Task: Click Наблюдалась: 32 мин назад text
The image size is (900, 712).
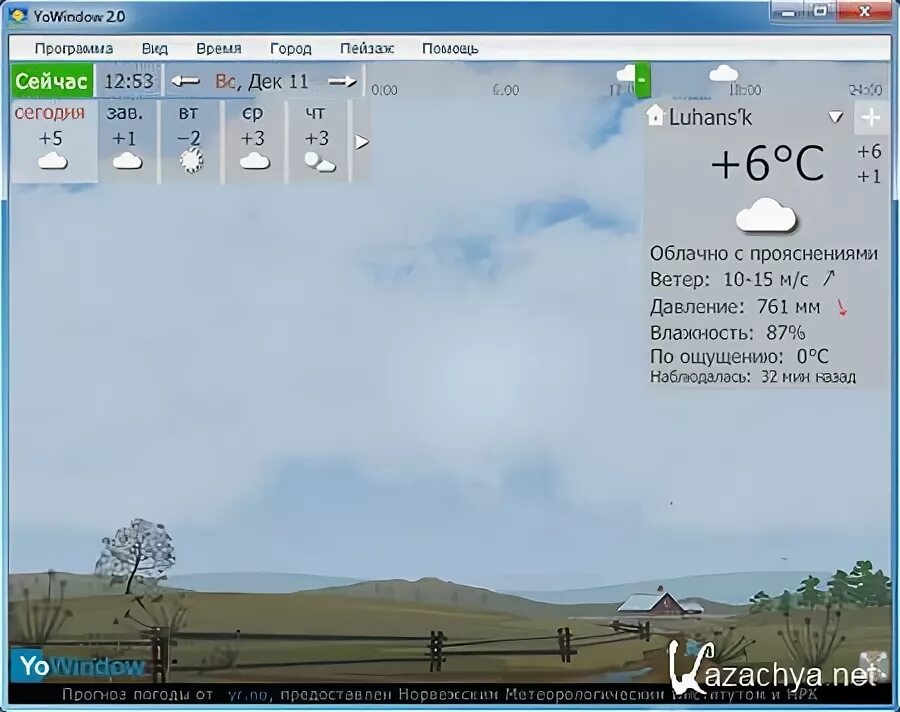Action: point(752,377)
